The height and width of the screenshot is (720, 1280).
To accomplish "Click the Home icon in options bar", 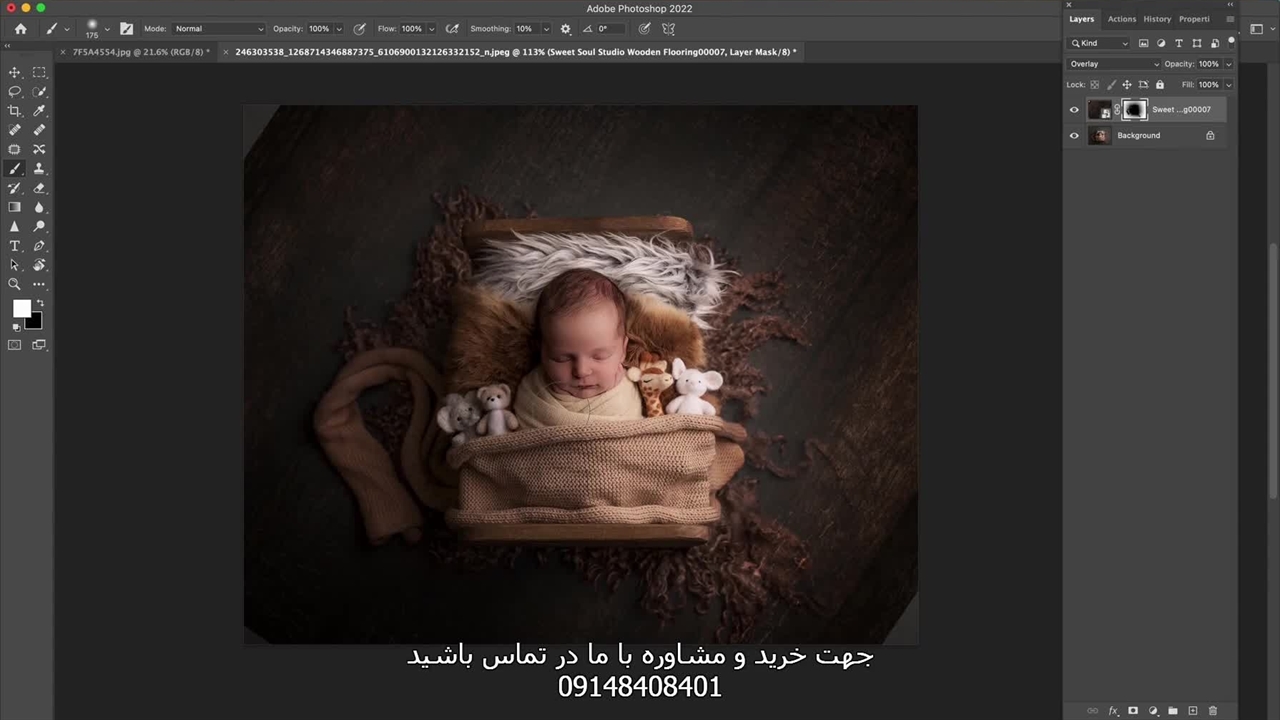I will tap(21, 29).
